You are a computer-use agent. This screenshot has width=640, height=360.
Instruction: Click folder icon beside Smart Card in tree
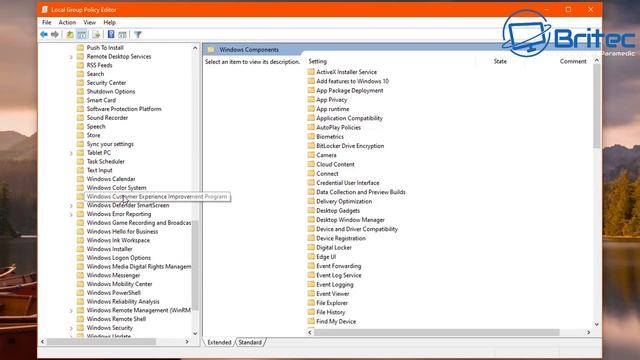pyautogui.click(x=80, y=100)
